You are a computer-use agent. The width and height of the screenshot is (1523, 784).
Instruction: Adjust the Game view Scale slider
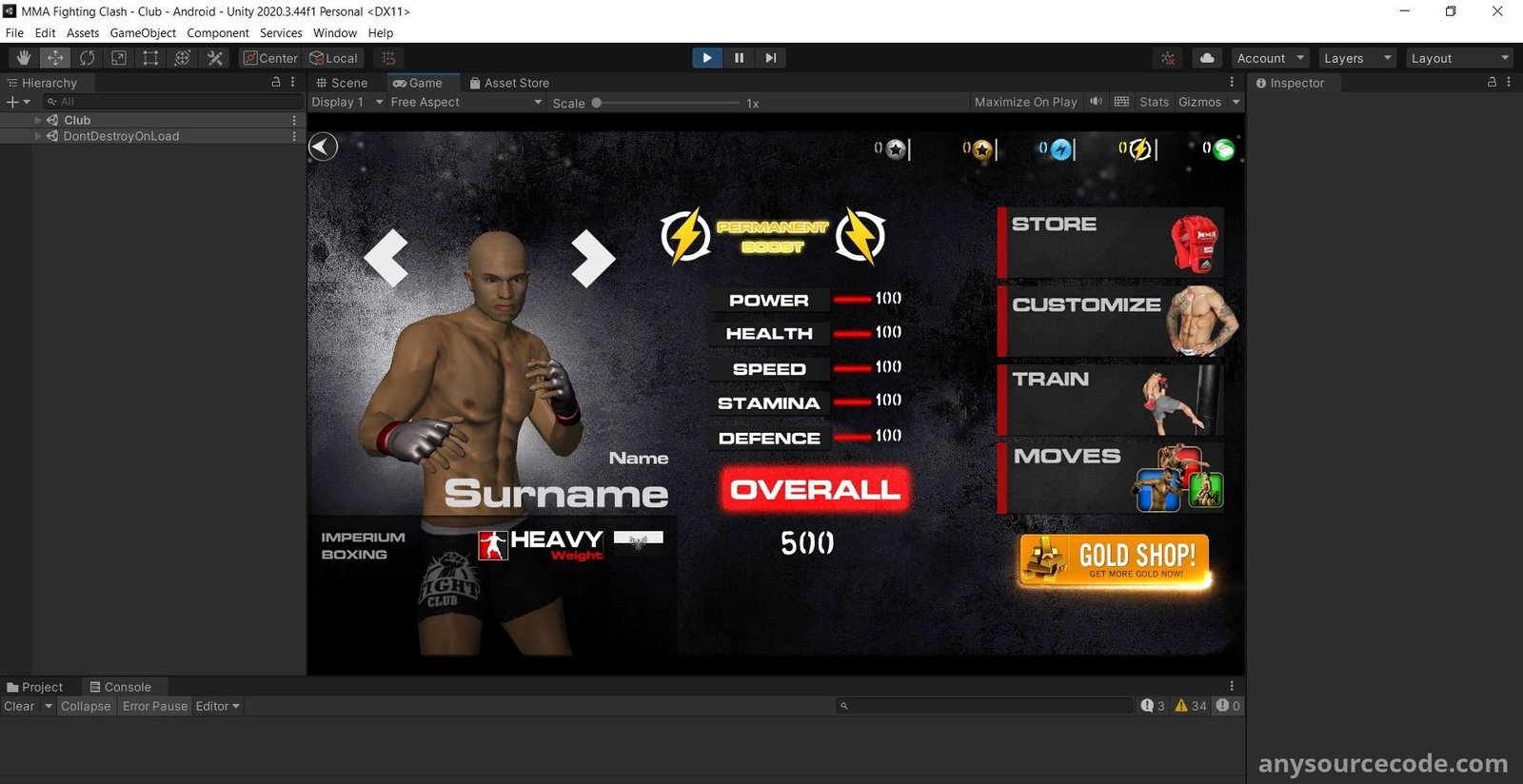coord(597,103)
